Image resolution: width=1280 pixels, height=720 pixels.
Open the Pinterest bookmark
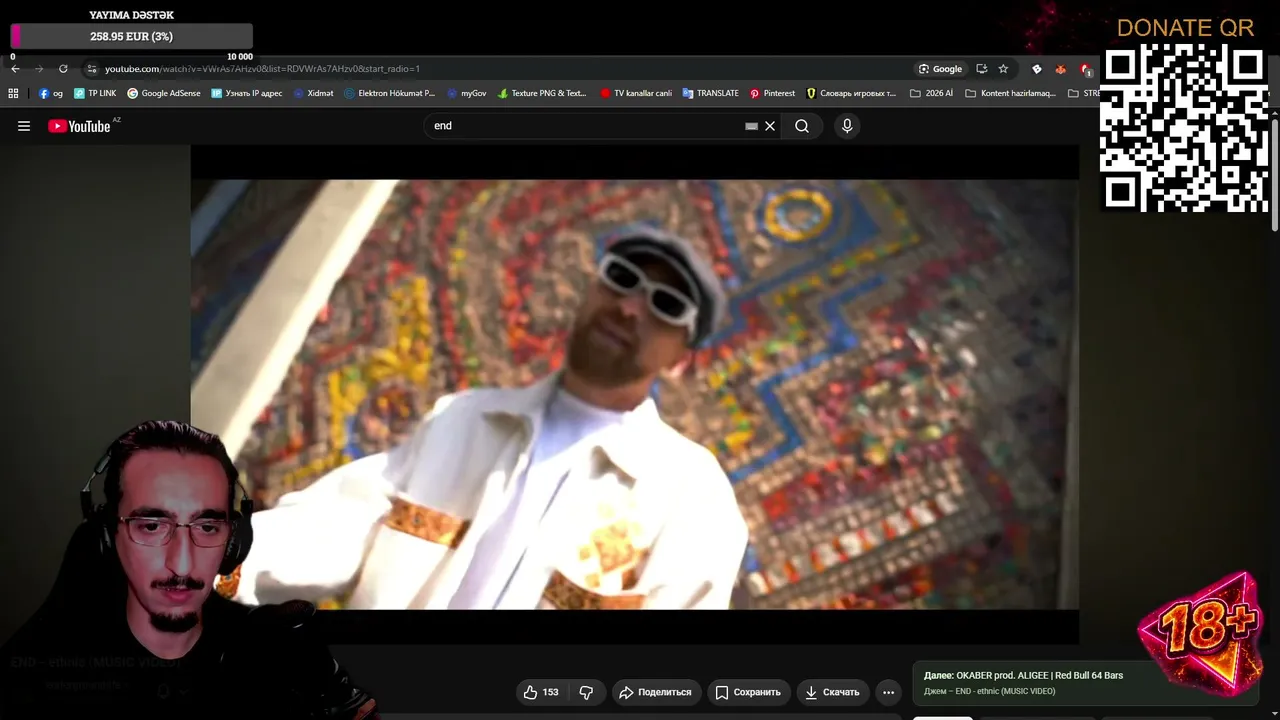772,93
